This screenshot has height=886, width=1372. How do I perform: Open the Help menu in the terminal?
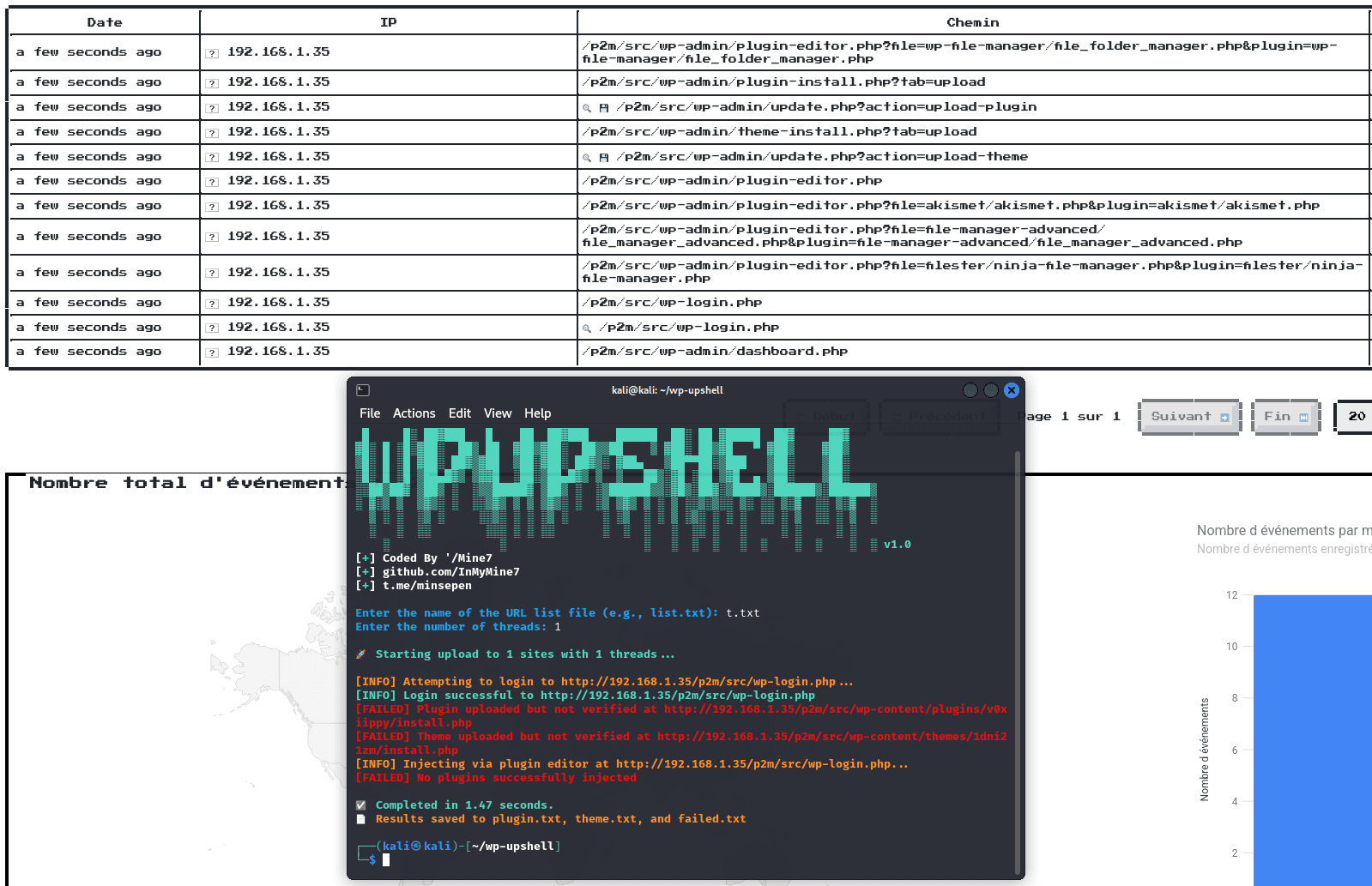point(537,413)
